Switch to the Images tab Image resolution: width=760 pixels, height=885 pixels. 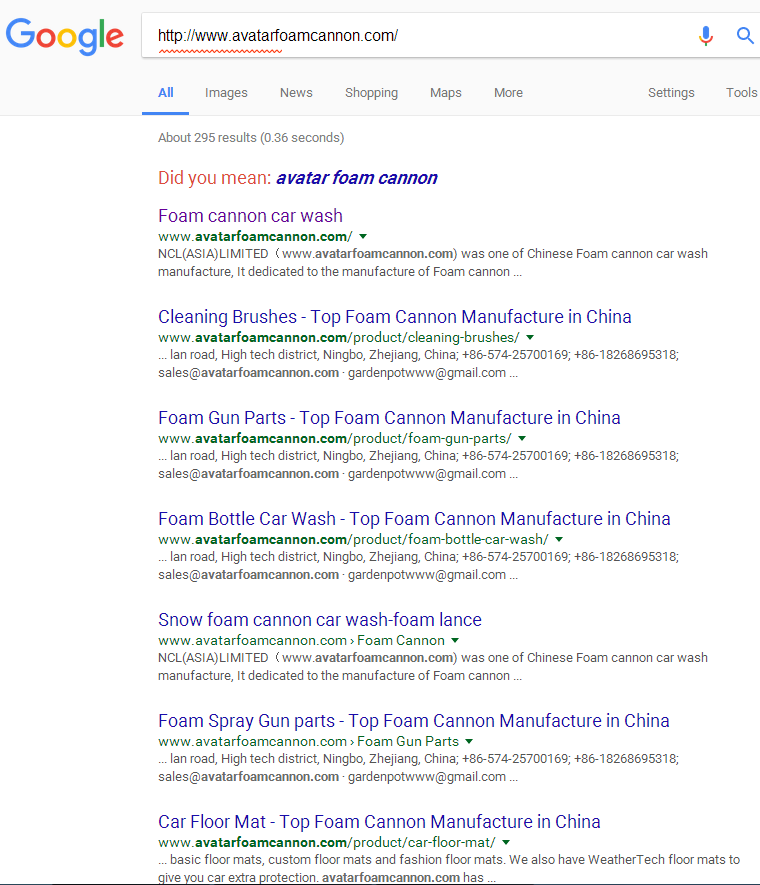coord(226,93)
